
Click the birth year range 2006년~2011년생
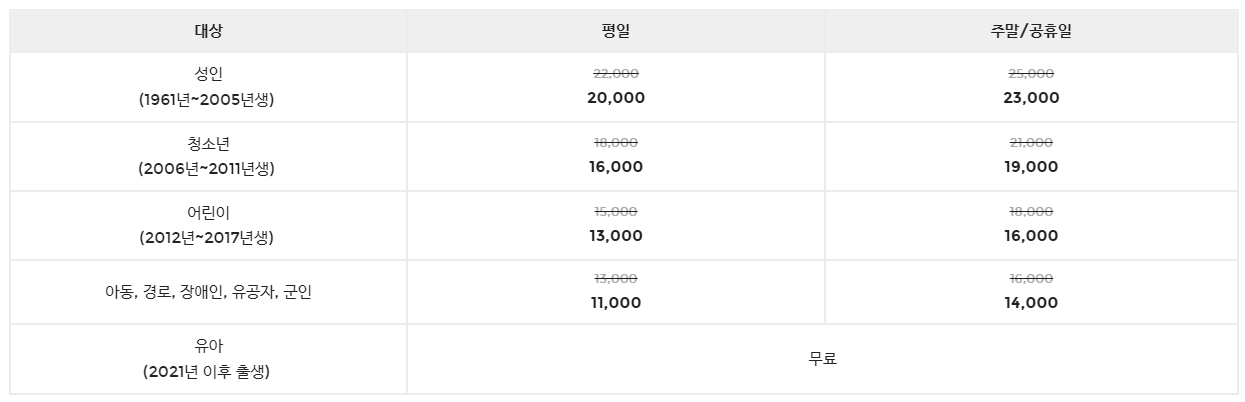coord(208,169)
